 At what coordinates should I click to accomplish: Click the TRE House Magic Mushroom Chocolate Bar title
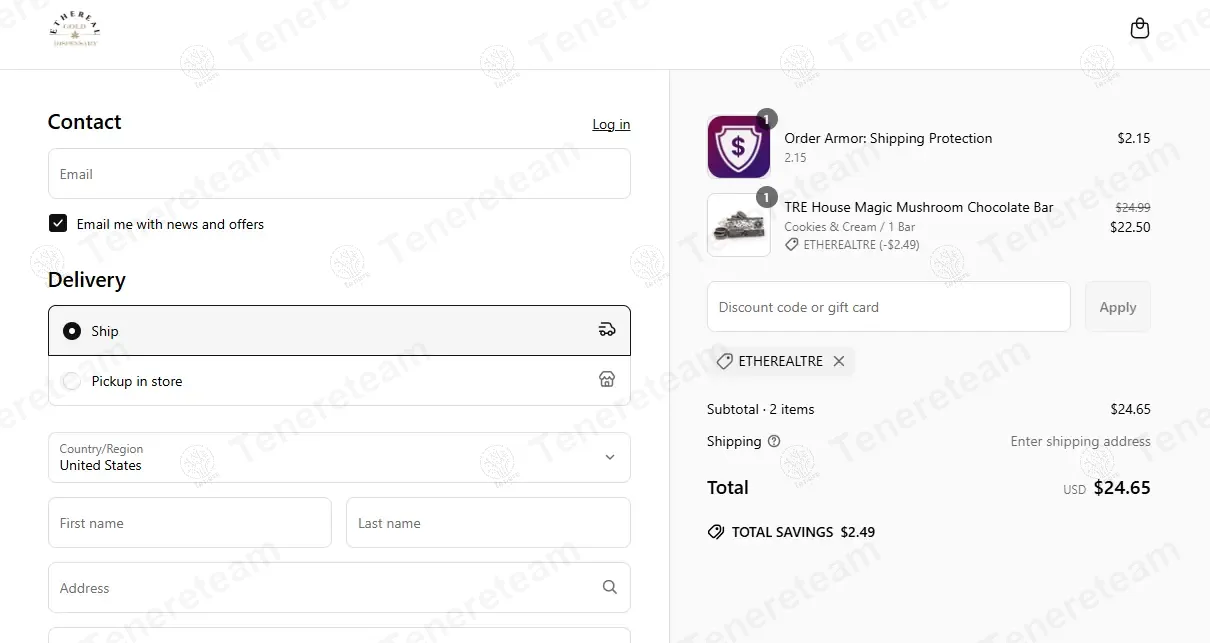click(919, 207)
